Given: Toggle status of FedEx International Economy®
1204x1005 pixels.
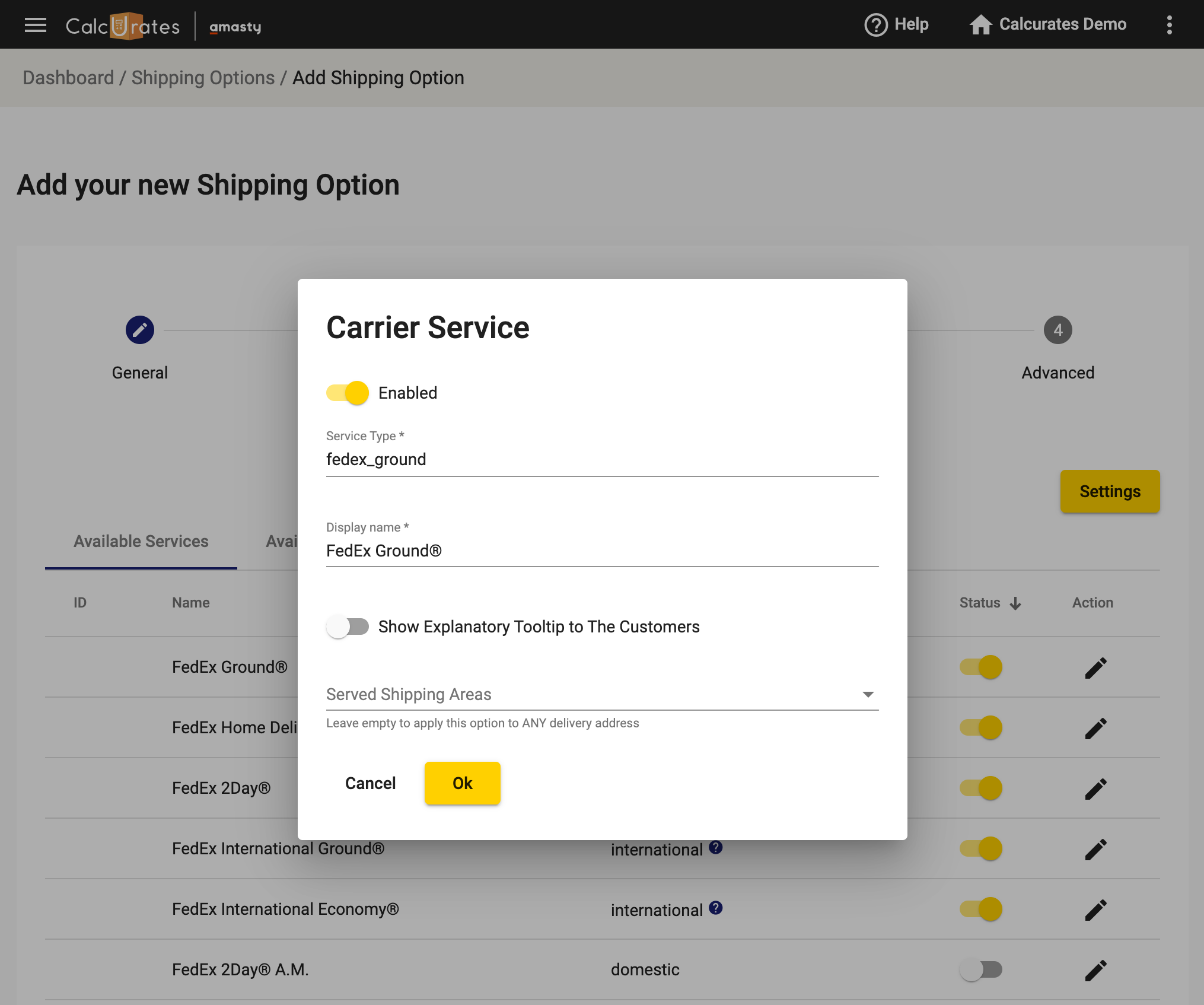Looking at the screenshot, I should click(981, 909).
